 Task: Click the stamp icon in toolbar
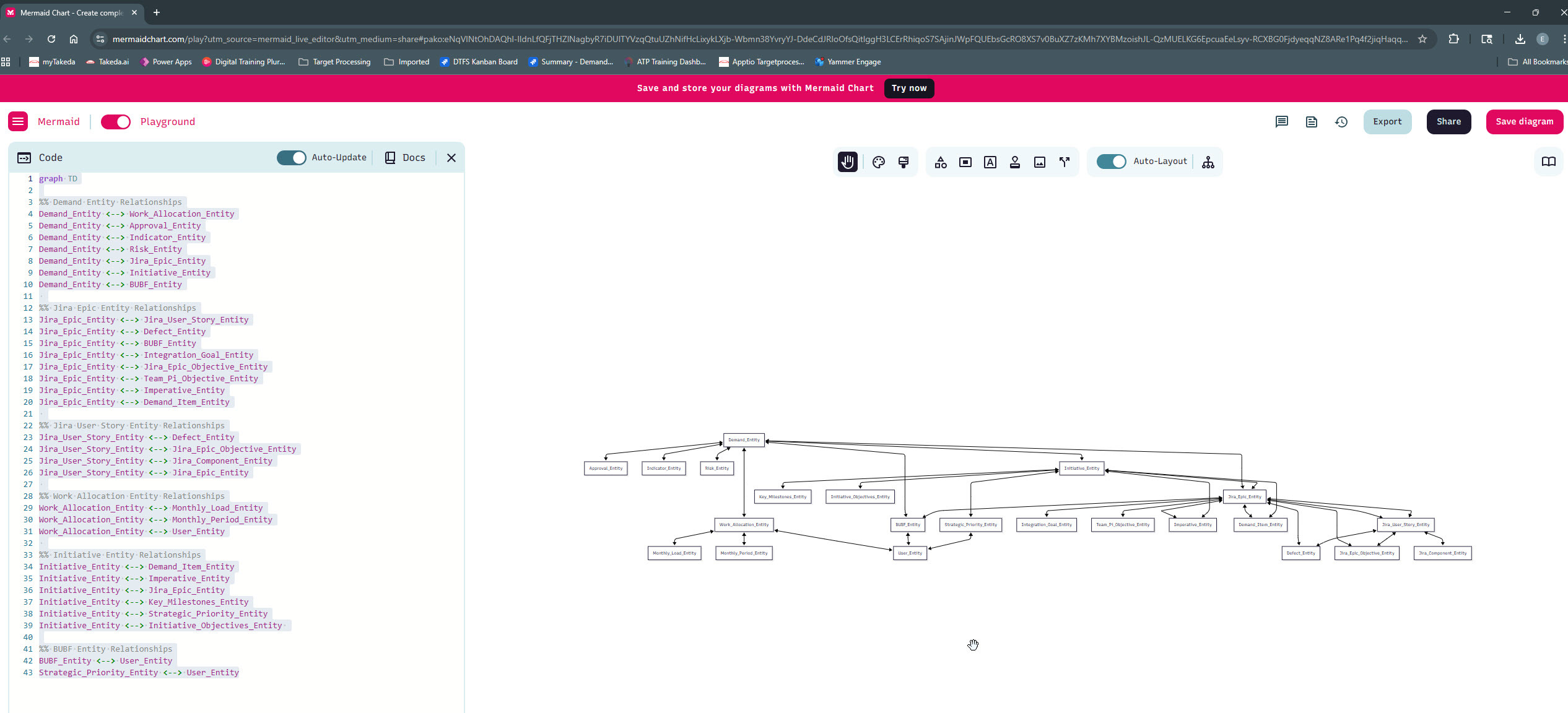pyautogui.click(x=1015, y=162)
